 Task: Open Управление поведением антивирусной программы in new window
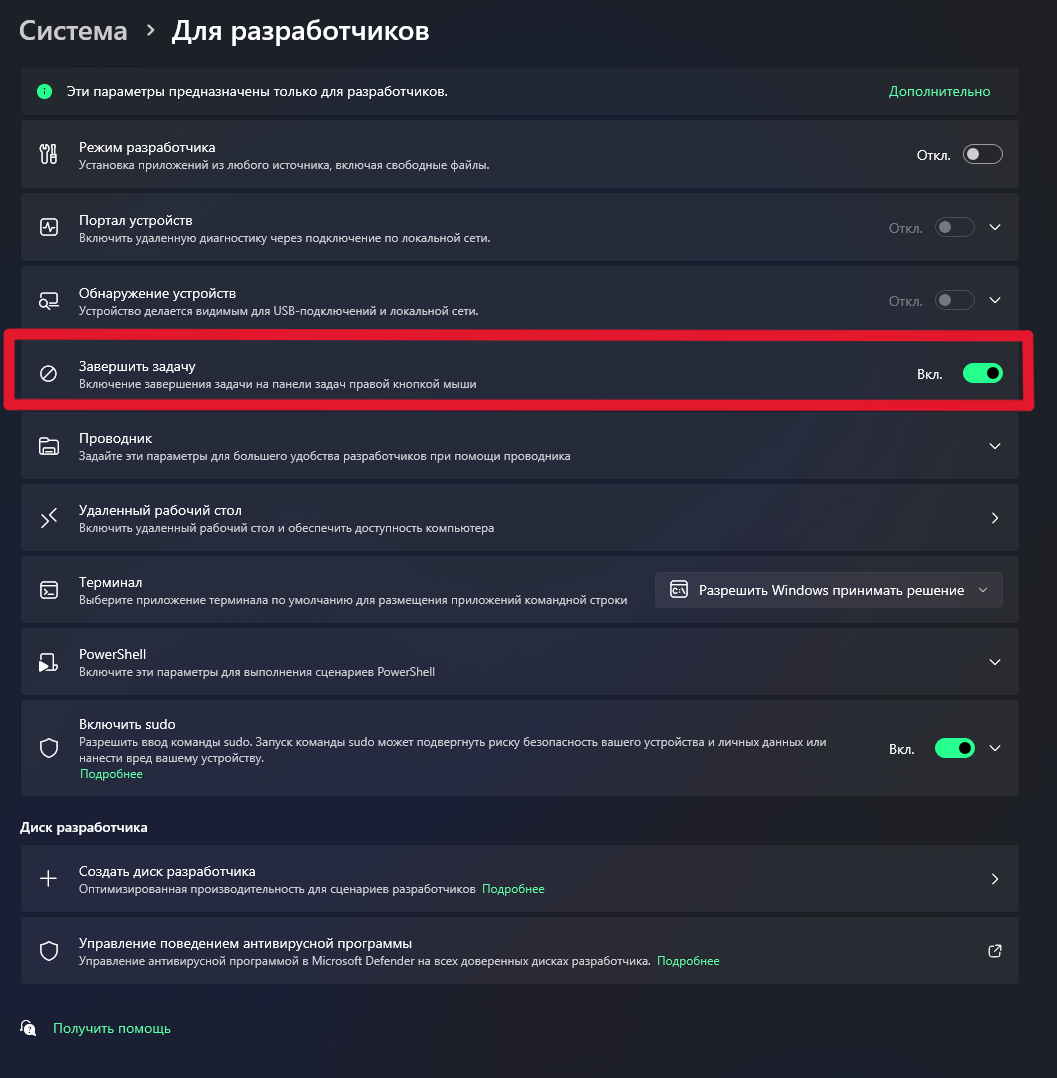994,950
